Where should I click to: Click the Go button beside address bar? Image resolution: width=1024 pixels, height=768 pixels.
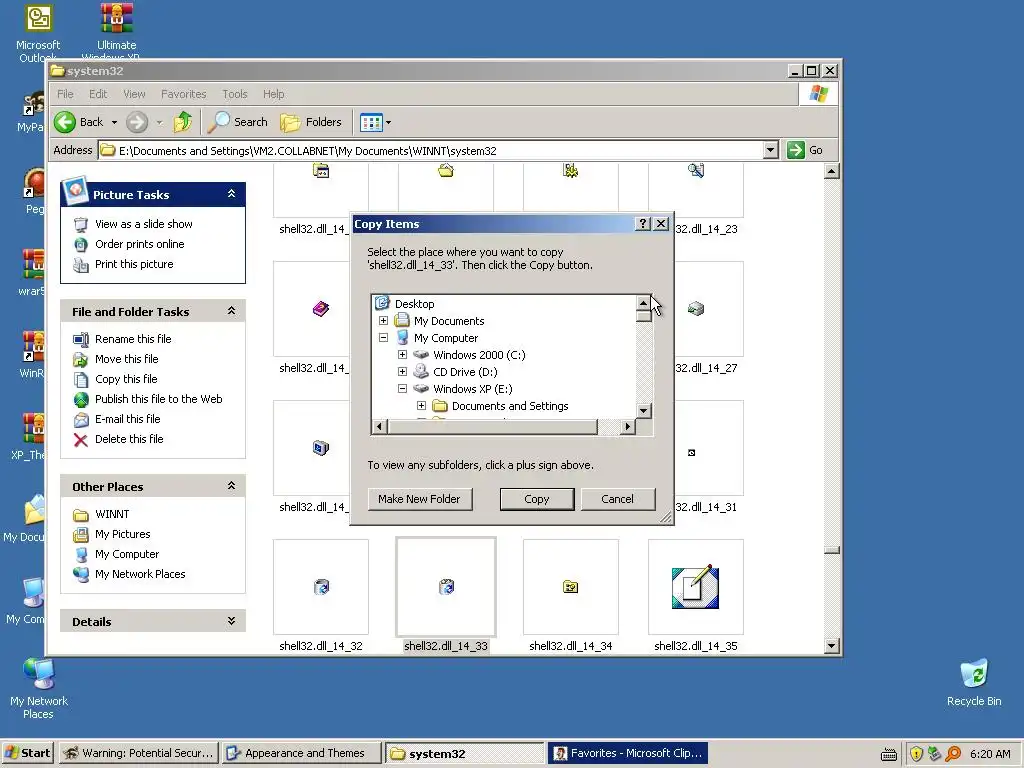point(805,150)
